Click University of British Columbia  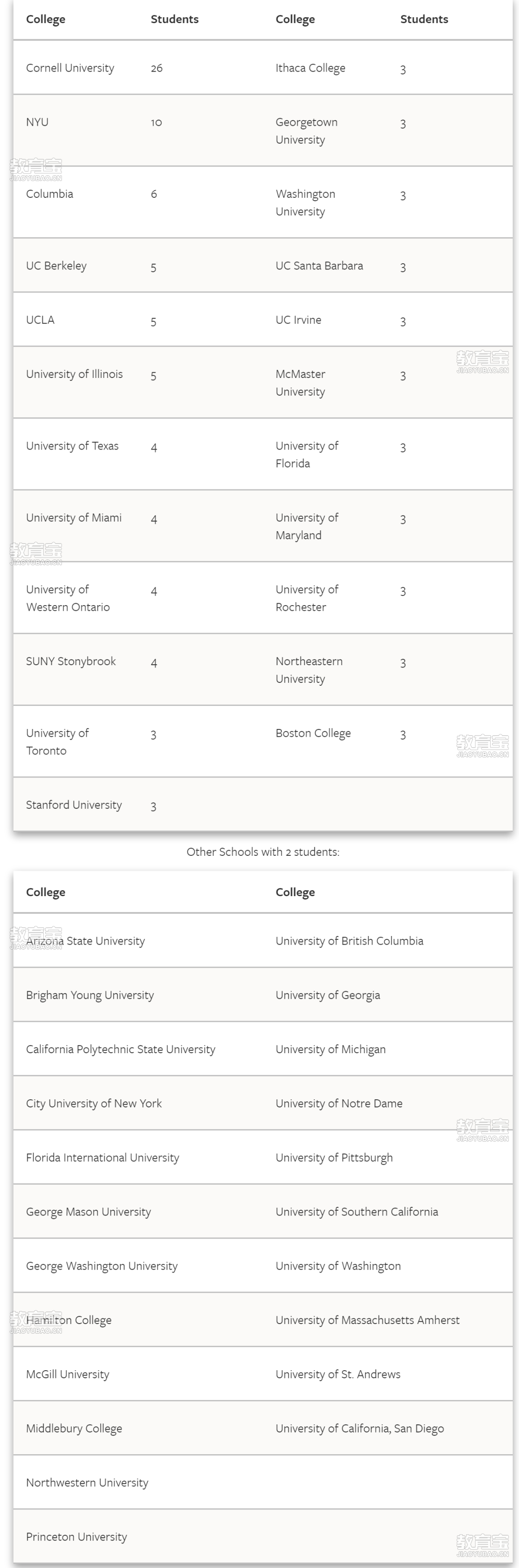click(349, 941)
